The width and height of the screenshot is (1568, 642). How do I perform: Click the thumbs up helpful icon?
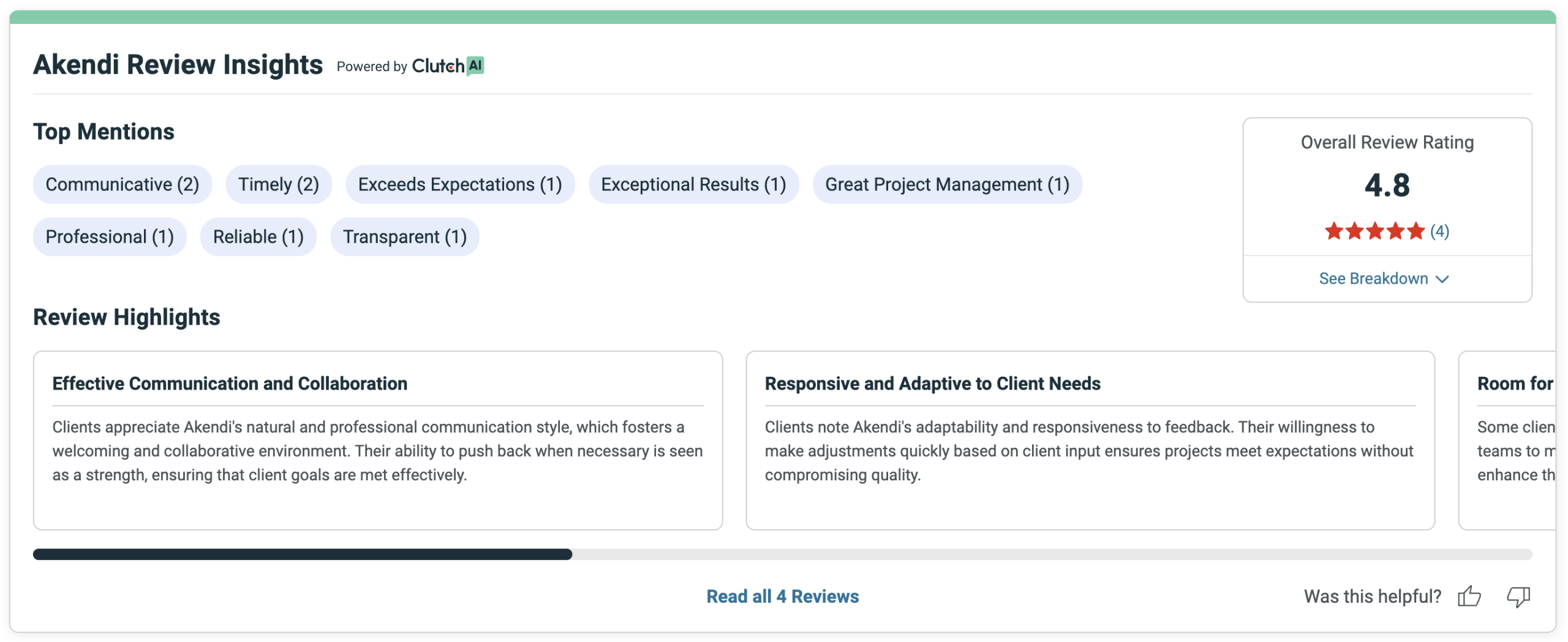pos(1469,595)
